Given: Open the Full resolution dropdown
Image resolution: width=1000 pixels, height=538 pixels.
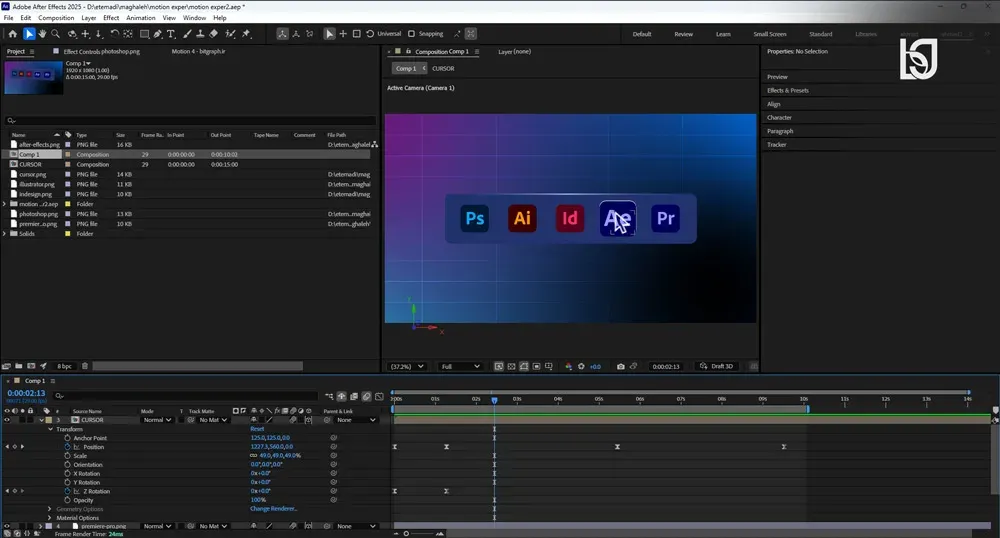Looking at the screenshot, I should point(460,367).
